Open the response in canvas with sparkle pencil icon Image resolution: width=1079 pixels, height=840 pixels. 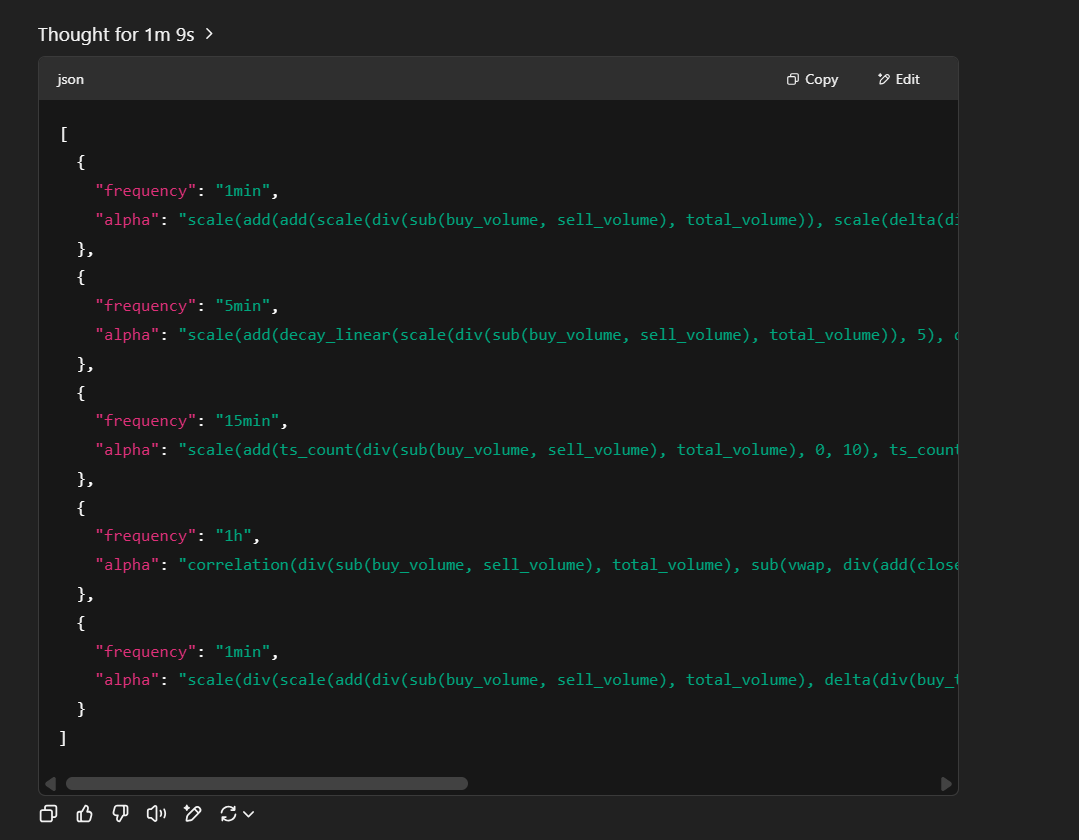(193, 814)
